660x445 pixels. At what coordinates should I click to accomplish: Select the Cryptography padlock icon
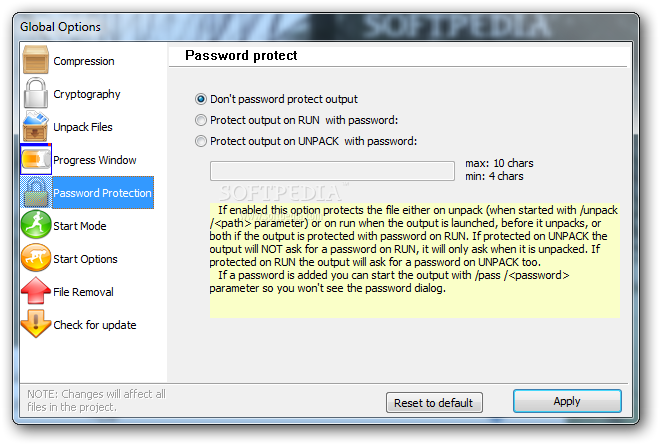point(36,93)
